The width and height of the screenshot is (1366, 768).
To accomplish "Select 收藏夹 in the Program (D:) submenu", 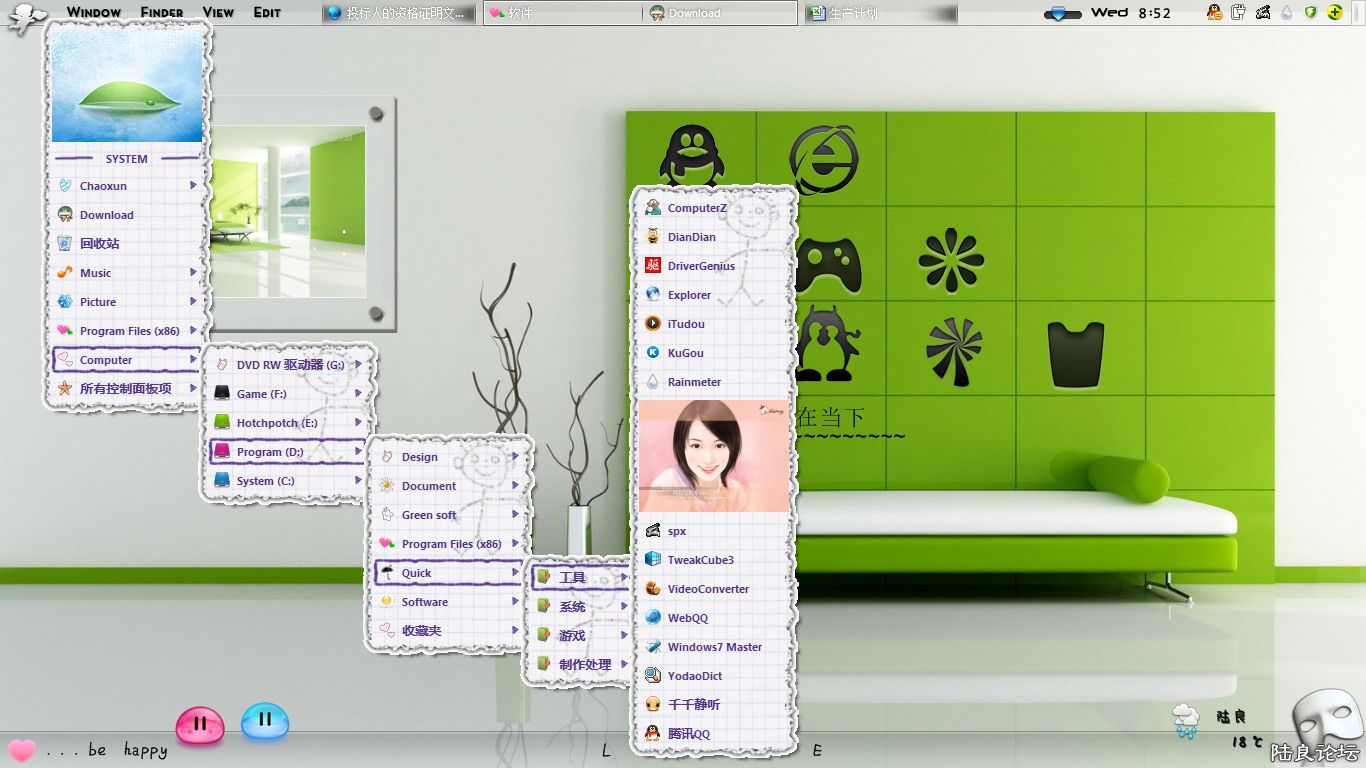I will tap(447, 631).
